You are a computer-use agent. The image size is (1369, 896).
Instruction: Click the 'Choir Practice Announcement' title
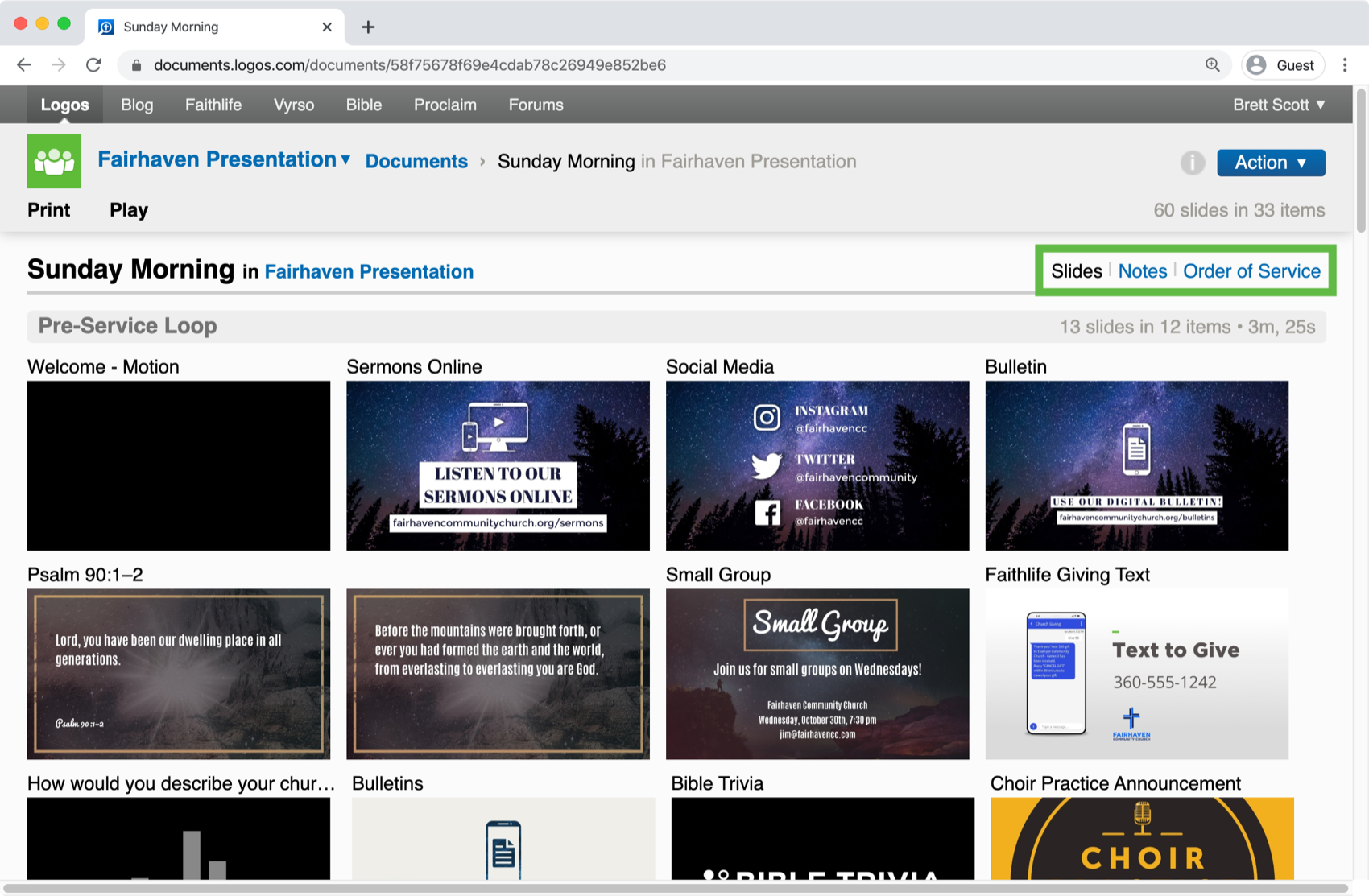(x=1115, y=783)
